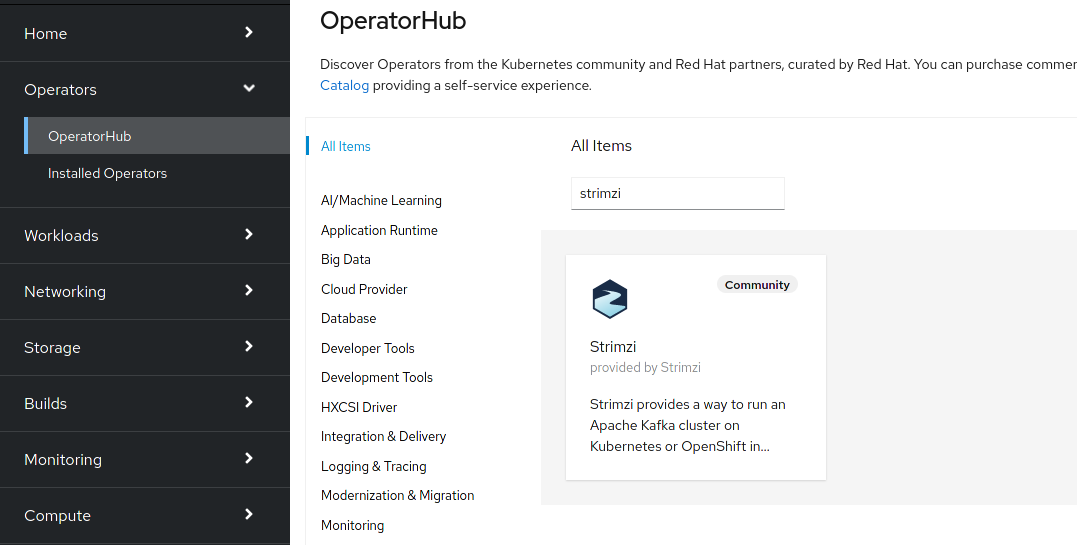Screen dimensions: 1077x545
Task: Click the Strimzi operator logo icon
Action: click(x=609, y=299)
